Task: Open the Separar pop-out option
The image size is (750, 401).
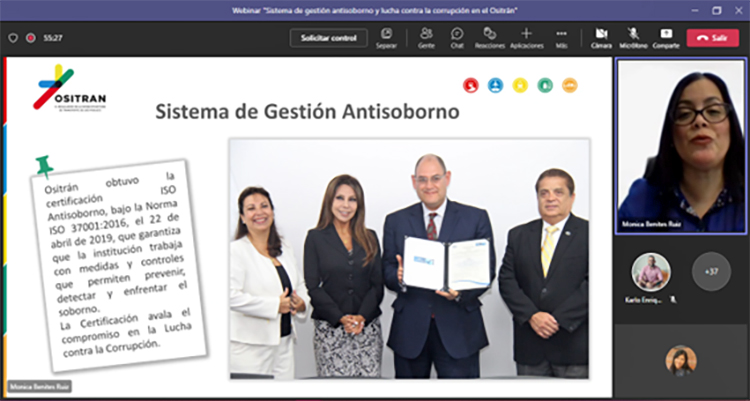Action: [x=386, y=38]
